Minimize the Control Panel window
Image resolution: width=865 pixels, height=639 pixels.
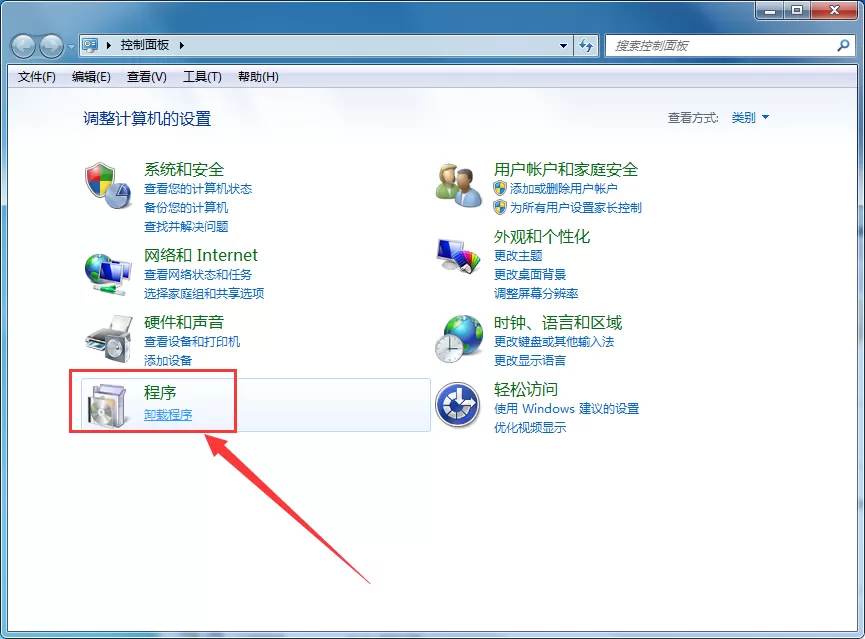coord(770,10)
